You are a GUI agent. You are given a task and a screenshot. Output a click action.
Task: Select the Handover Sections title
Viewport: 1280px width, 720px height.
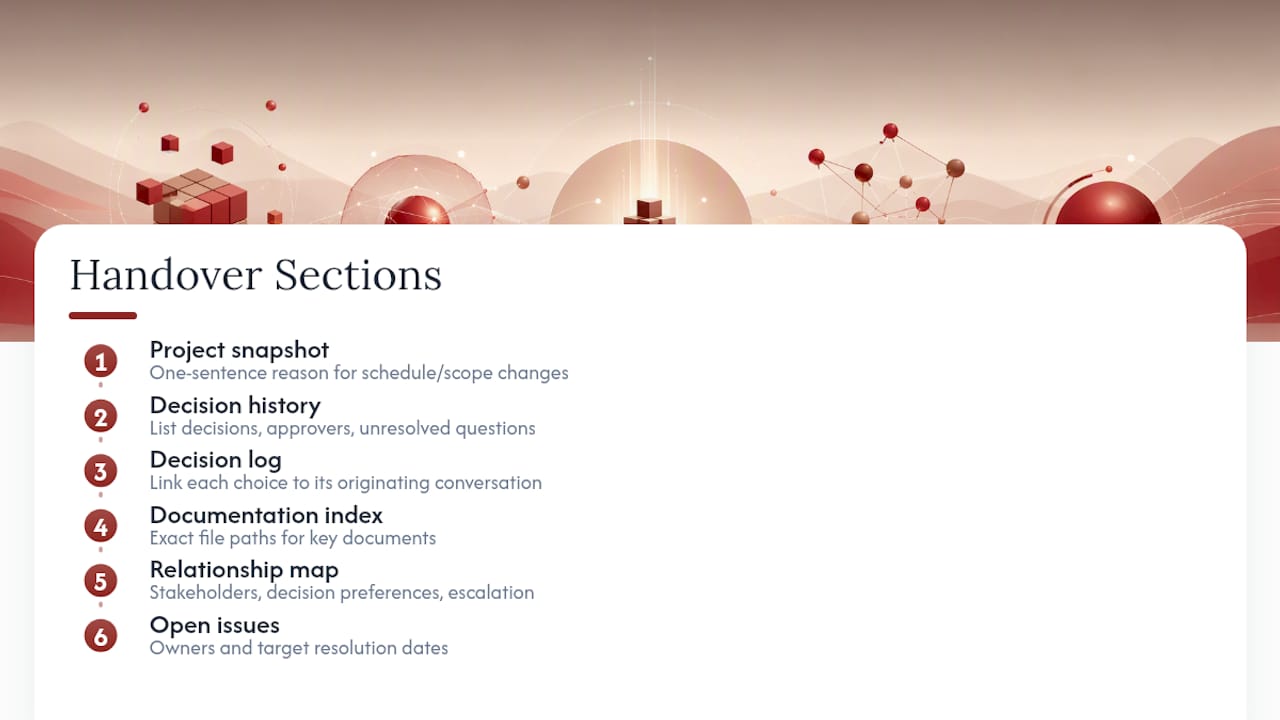point(255,275)
